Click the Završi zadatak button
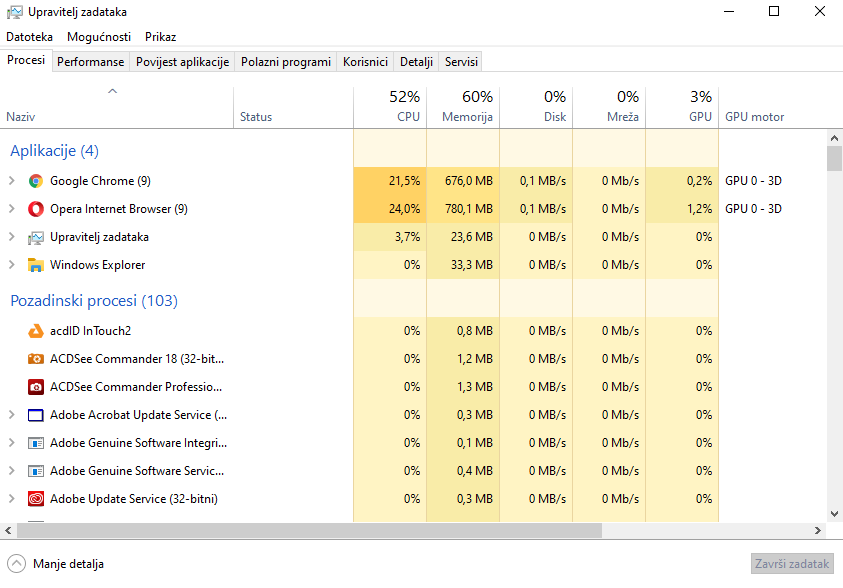 point(792,564)
